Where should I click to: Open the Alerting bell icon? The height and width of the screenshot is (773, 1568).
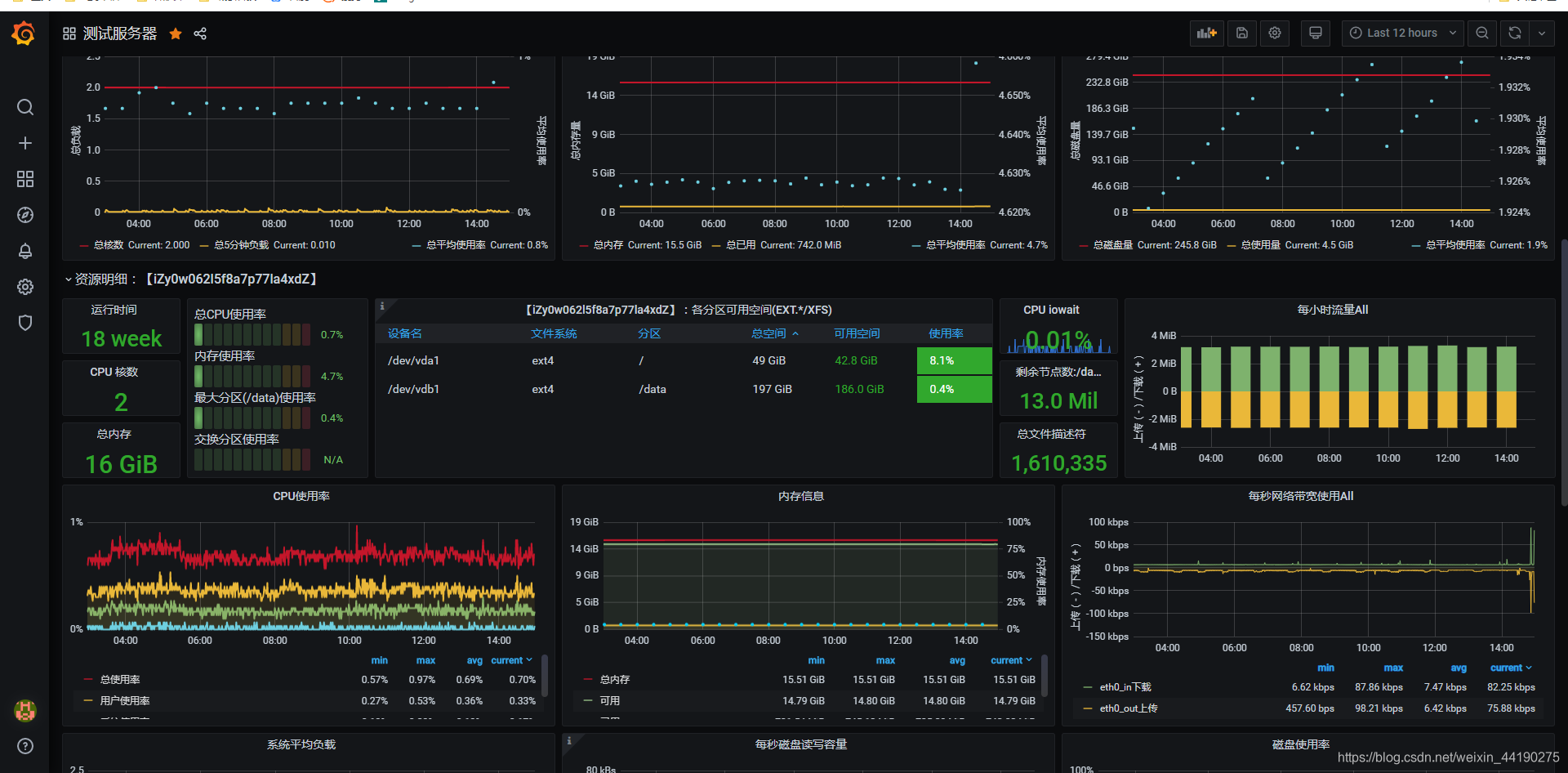(x=25, y=251)
